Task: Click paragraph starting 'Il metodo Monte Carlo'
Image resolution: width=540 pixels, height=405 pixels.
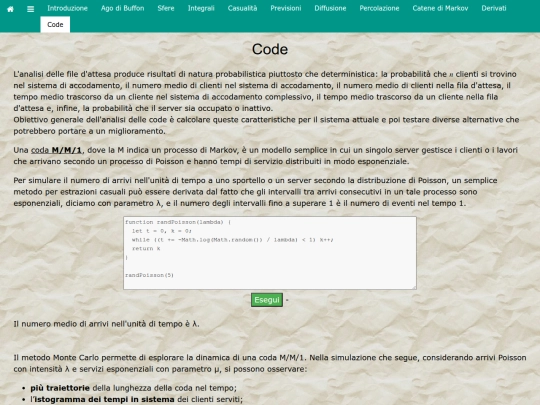Action: point(270,363)
